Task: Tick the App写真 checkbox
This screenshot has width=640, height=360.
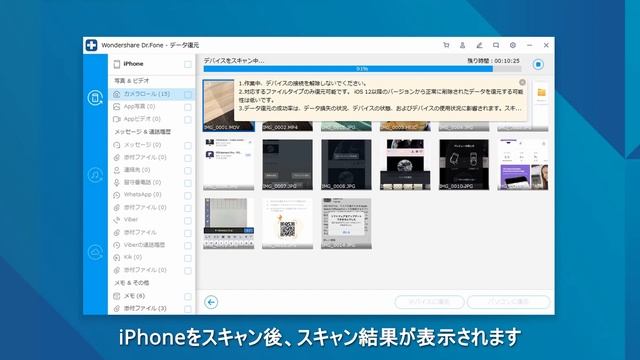Action: coord(188,107)
